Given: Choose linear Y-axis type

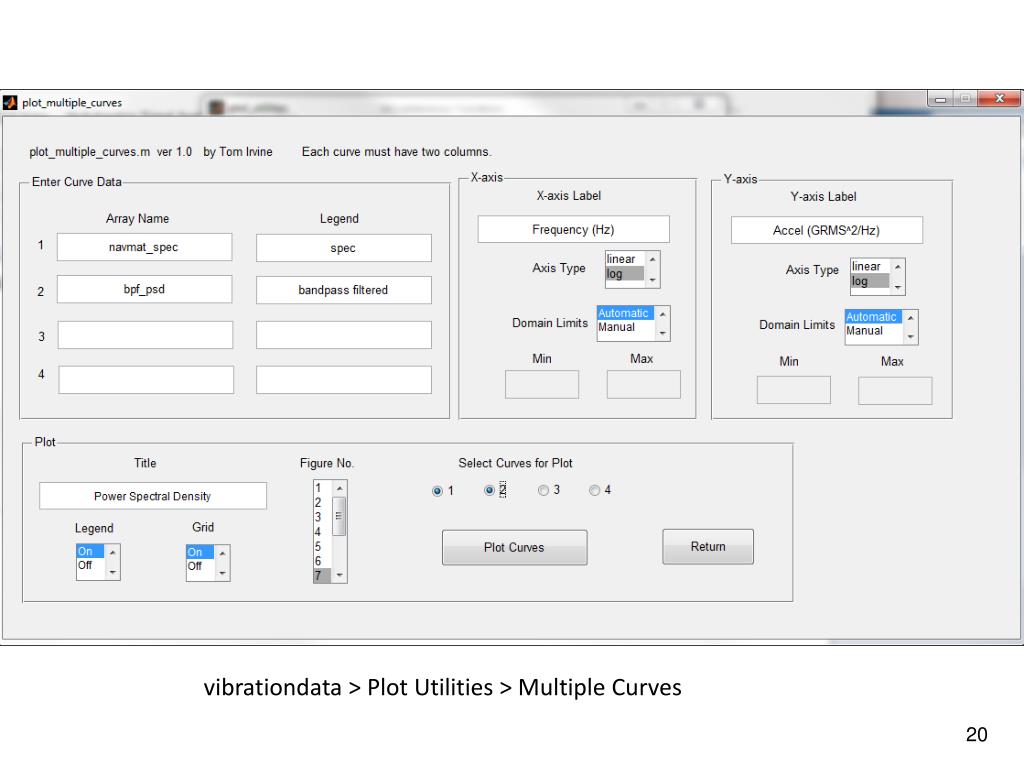Looking at the screenshot, I should point(869,266).
